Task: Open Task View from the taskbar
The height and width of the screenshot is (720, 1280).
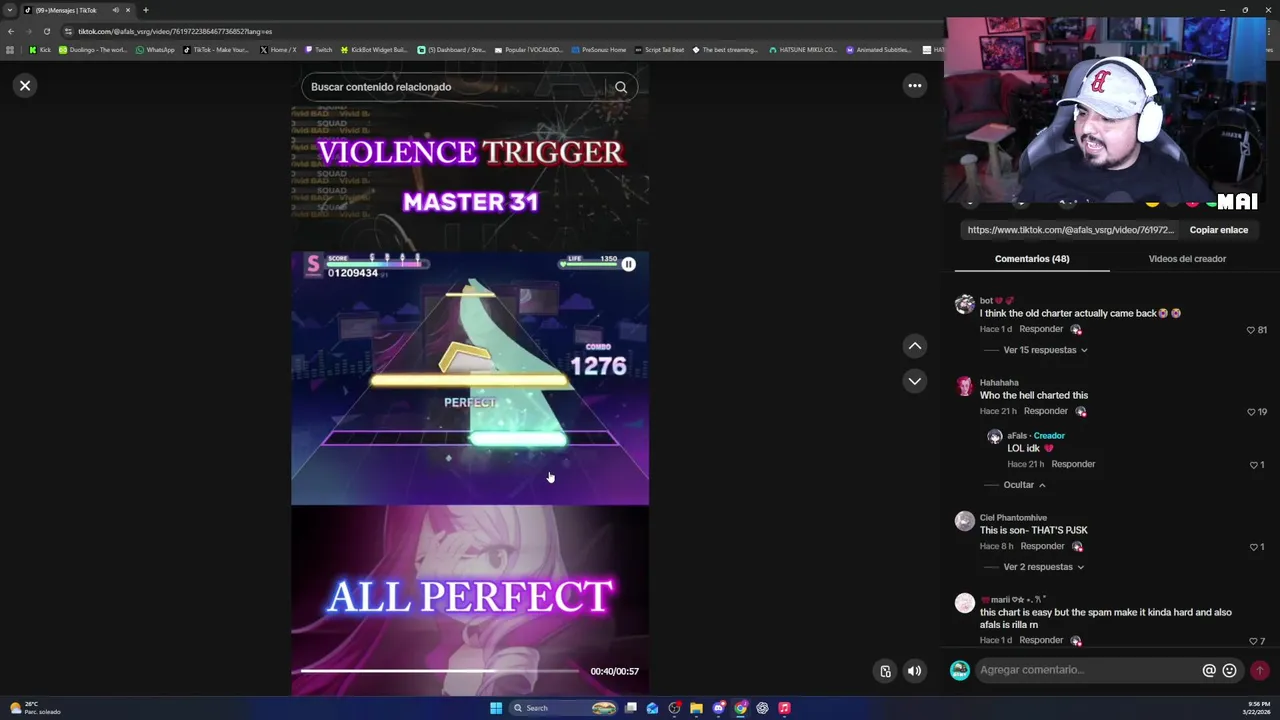Action: pyautogui.click(x=631, y=708)
